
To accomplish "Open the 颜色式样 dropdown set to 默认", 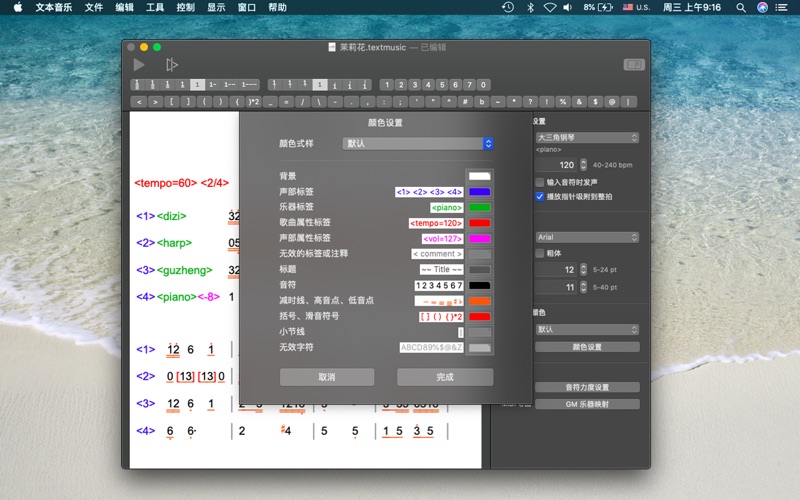I will (418, 144).
